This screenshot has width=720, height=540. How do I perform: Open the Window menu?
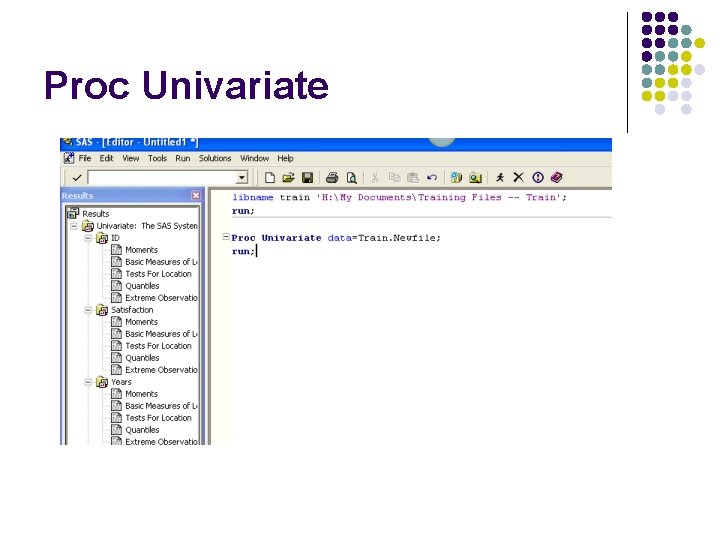pyautogui.click(x=254, y=158)
